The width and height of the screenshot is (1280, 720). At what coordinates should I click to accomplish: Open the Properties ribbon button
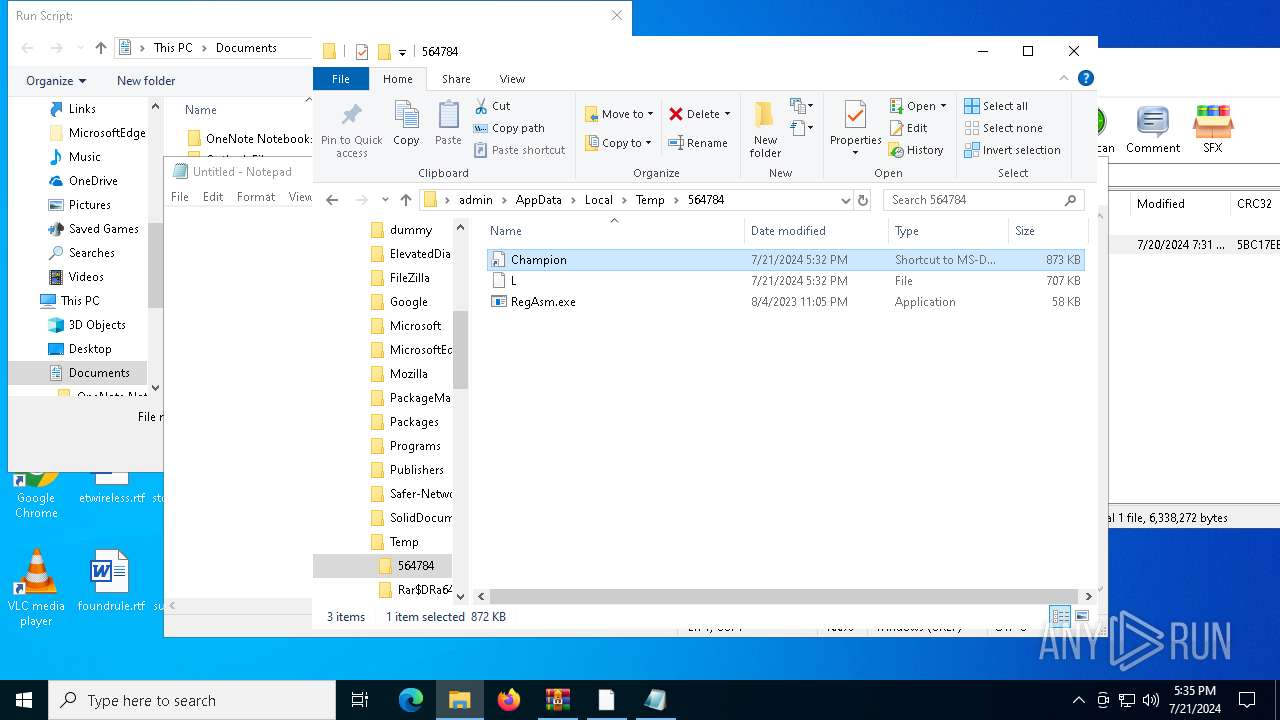click(x=855, y=128)
